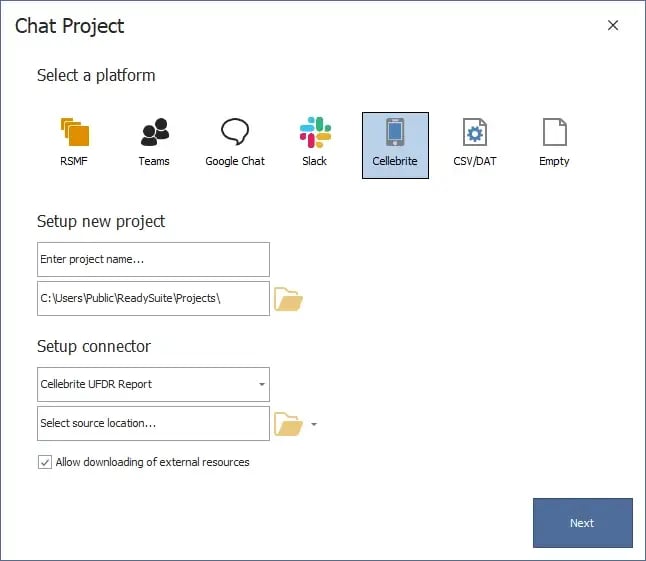Edit the project path field
The width and height of the screenshot is (646, 561).
point(153,299)
